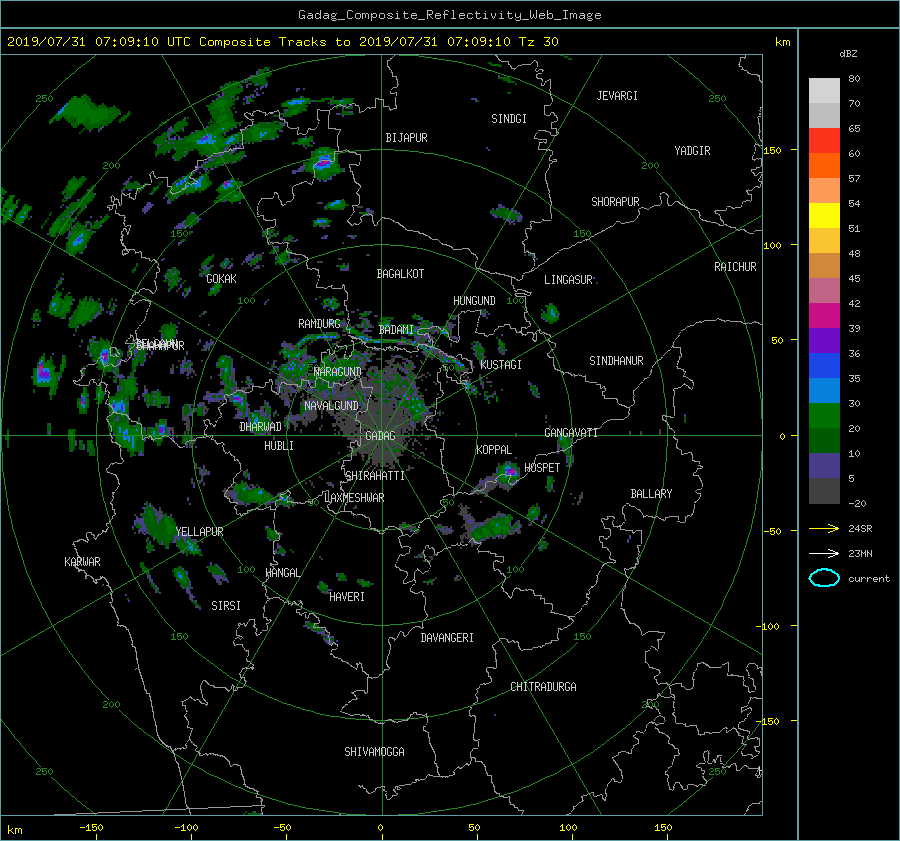
Task: Click the storm cell near HOSPET
Action: click(509, 472)
